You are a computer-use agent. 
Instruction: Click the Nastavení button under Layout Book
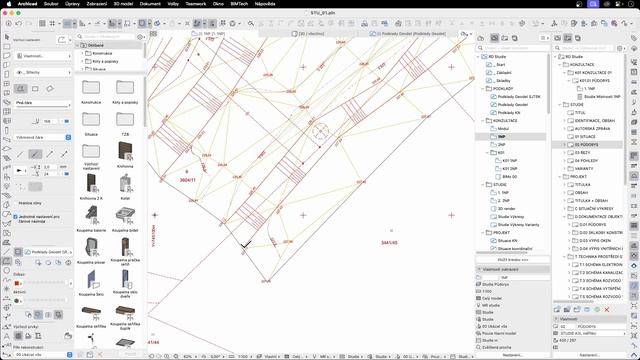589,355
